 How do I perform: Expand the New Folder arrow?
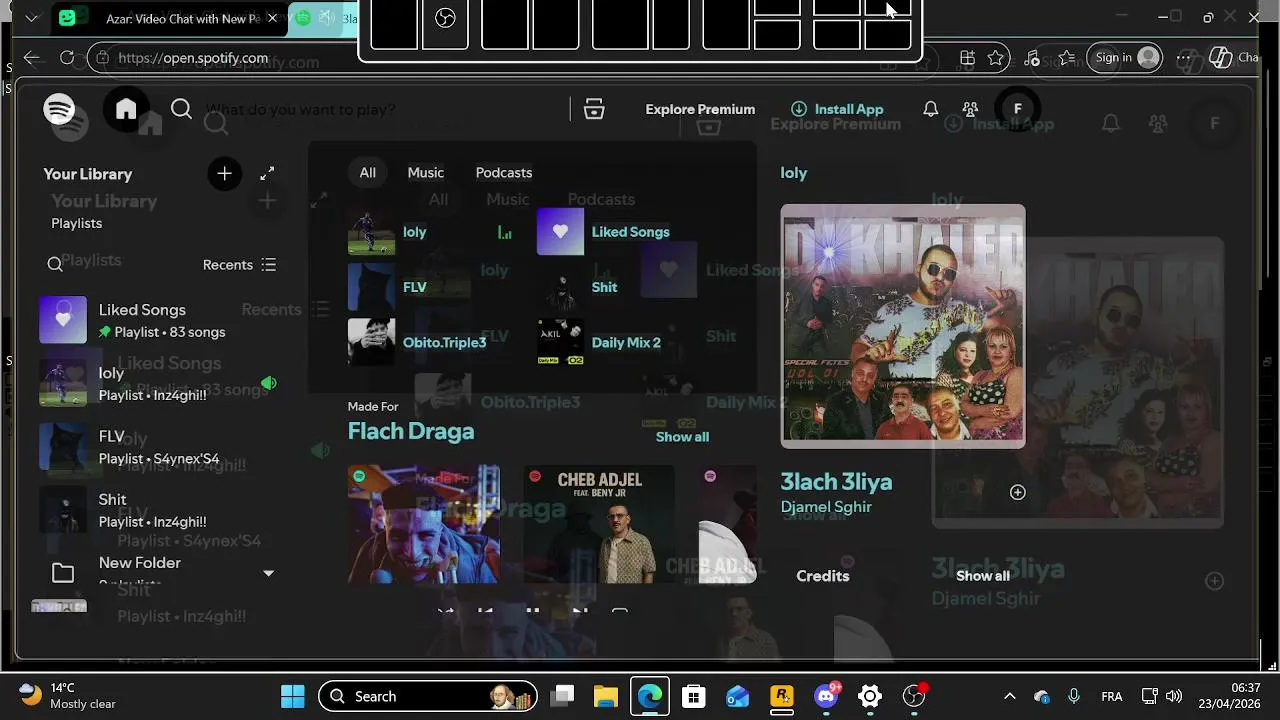point(268,573)
